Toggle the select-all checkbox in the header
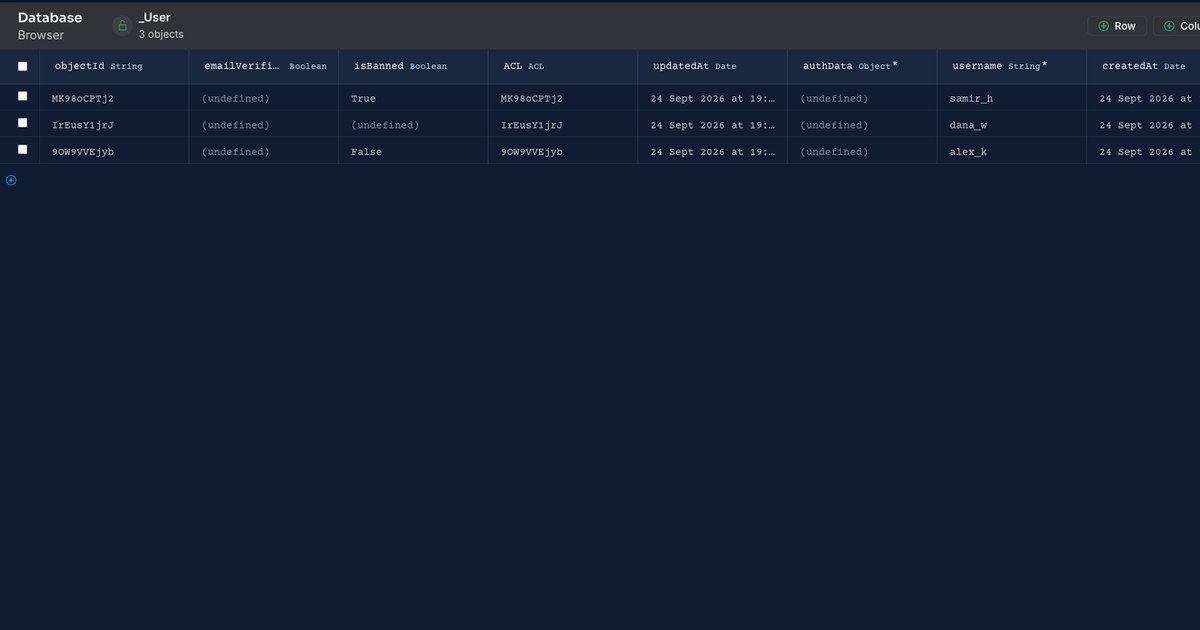Viewport: 1200px width, 630px height. tap(22, 66)
